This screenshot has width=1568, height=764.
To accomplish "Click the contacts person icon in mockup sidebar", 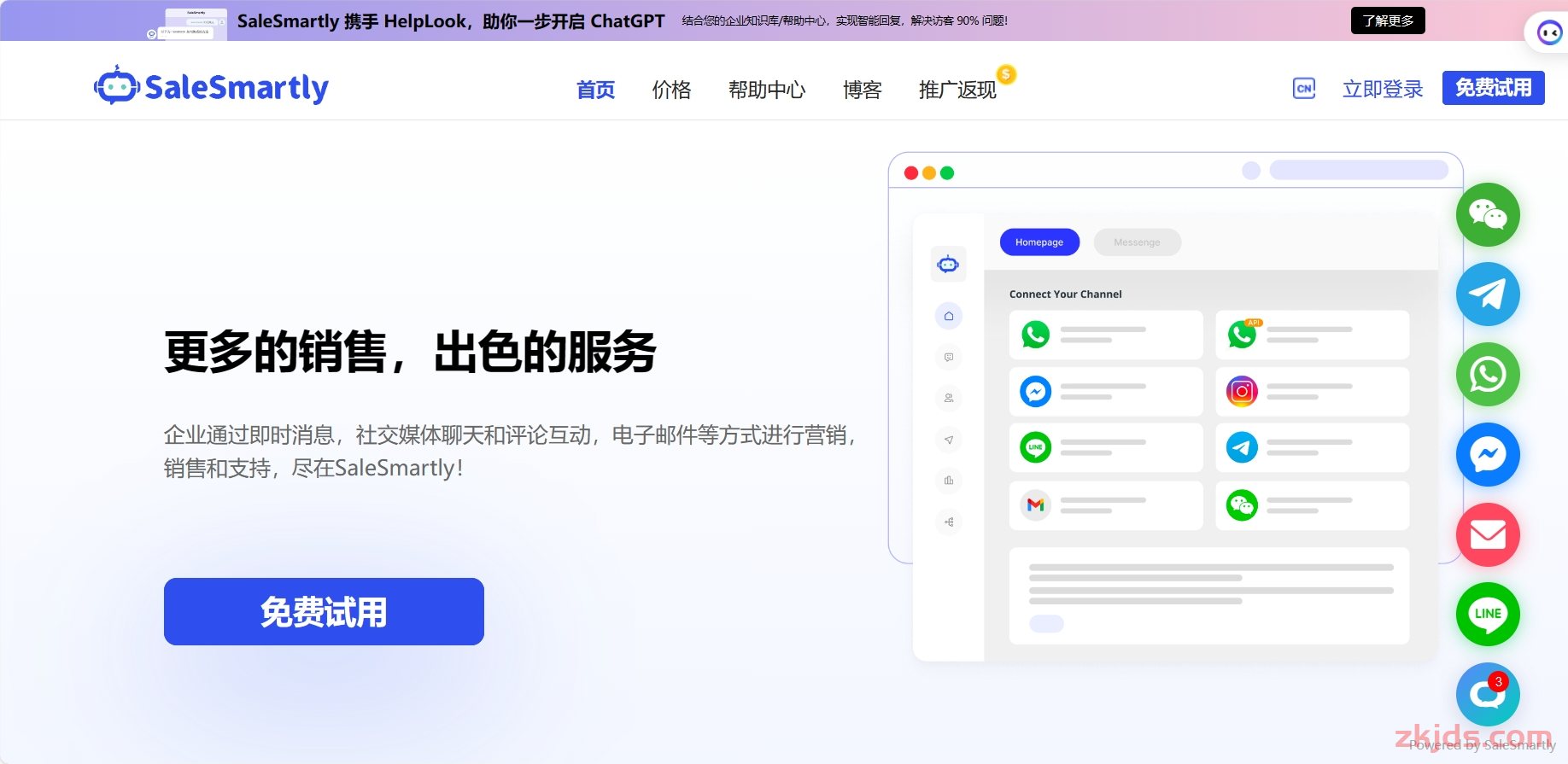I will [x=948, y=398].
